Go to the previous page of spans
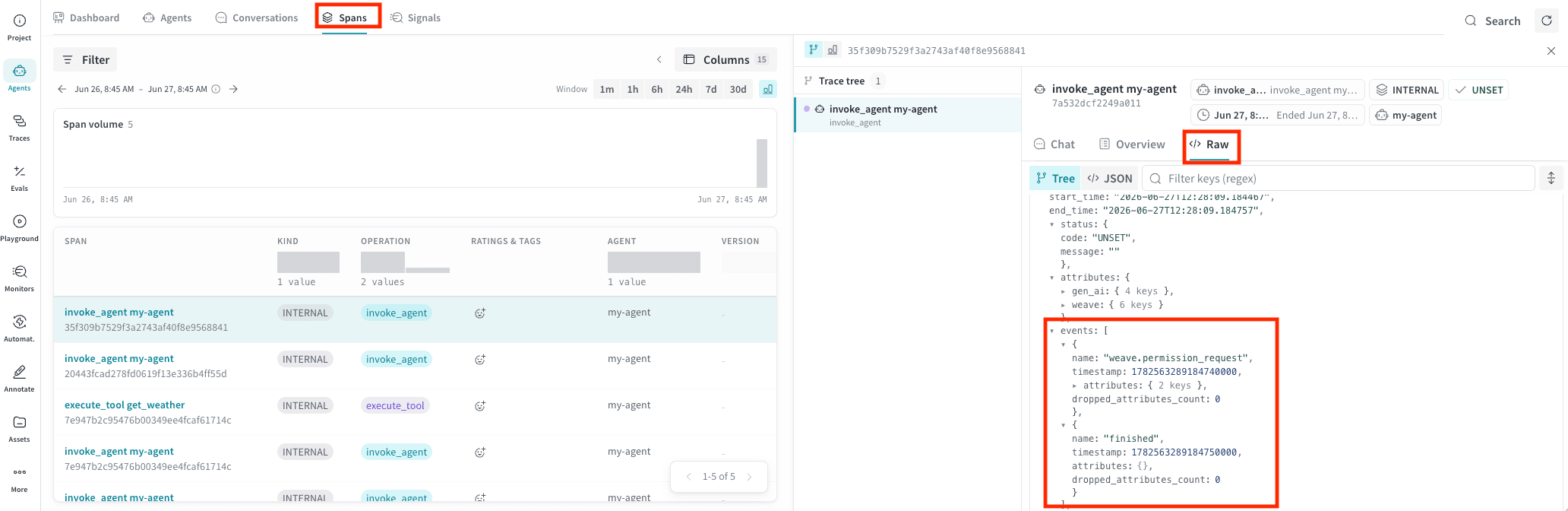Screen dimensions: 1568x511 (689, 477)
